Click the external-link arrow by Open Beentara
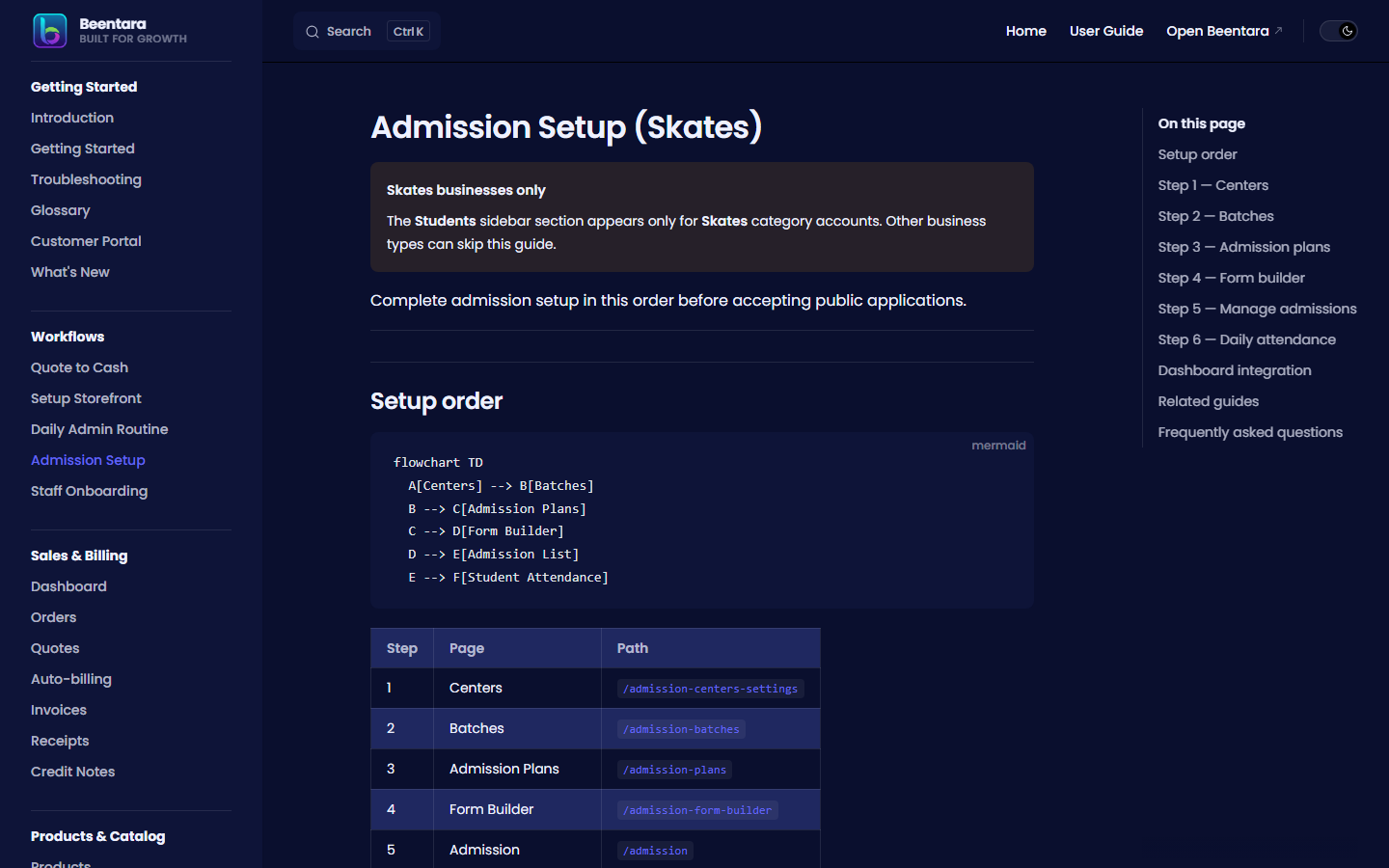1389x868 pixels. pyautogui.click(x=1279, y=31)
